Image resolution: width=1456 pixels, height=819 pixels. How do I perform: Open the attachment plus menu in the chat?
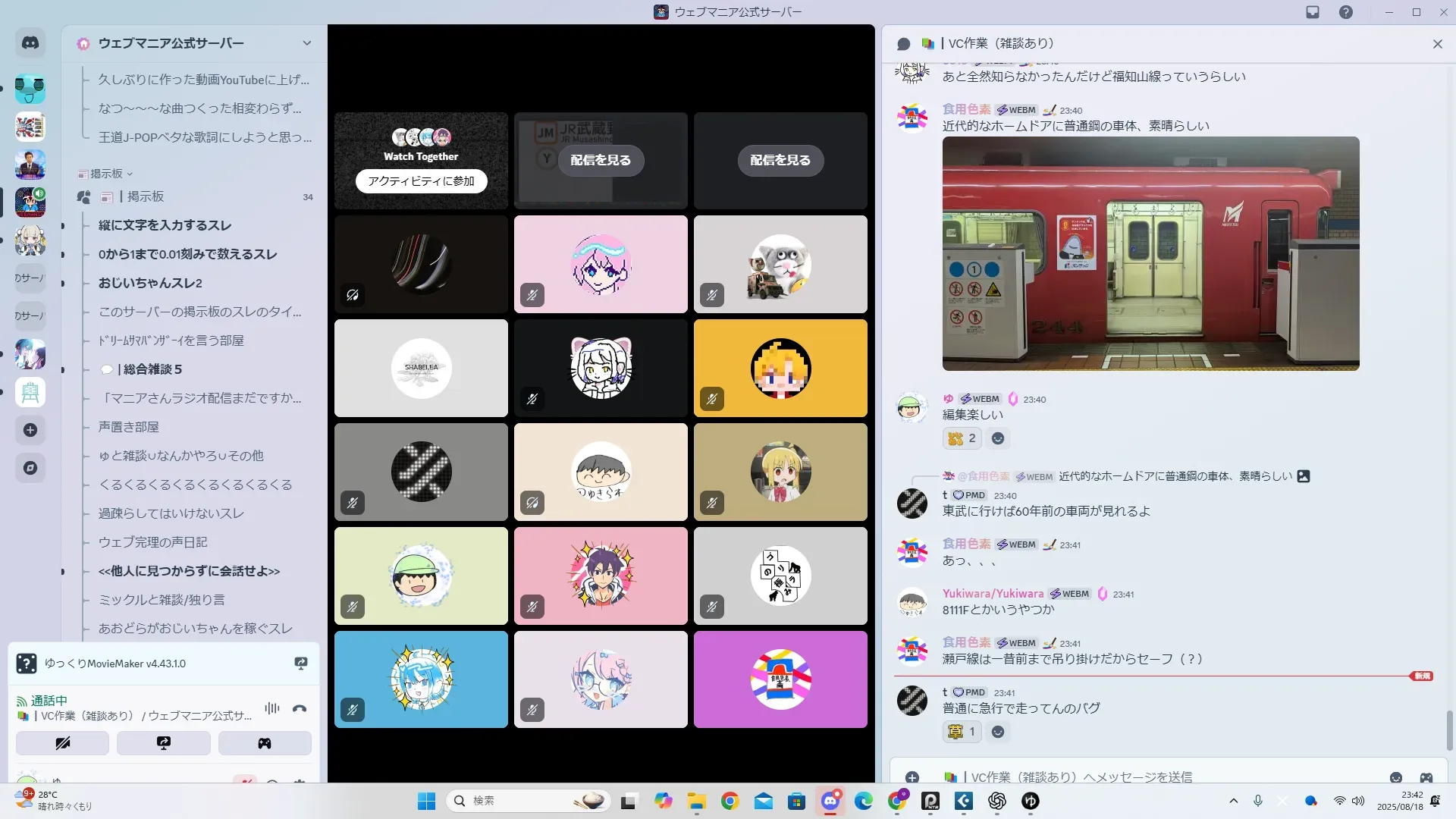click(912, 777)
